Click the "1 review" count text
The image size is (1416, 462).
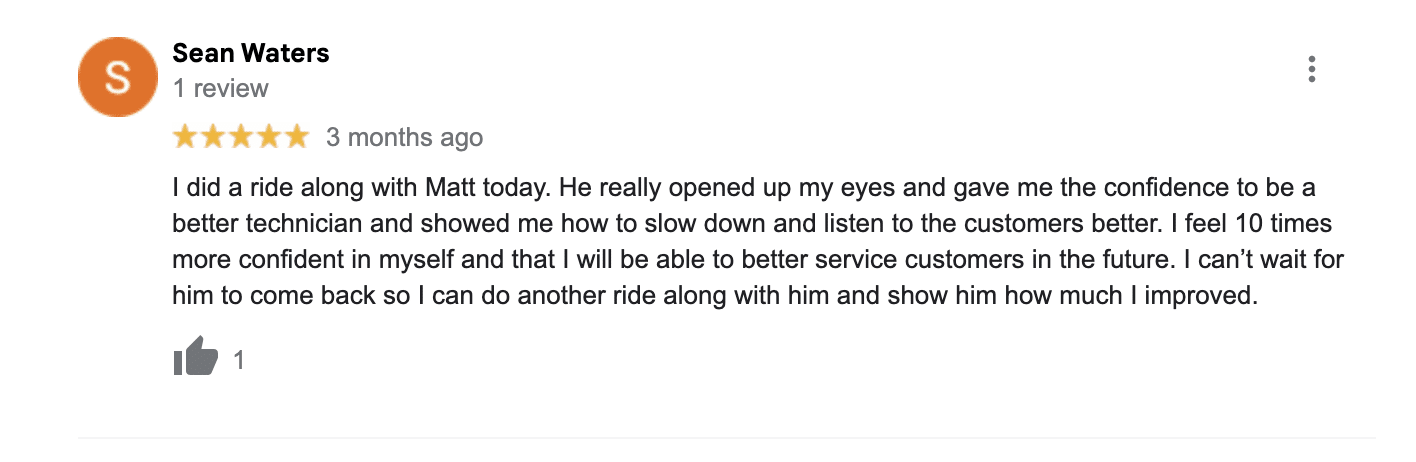click(x=220, y=89)
